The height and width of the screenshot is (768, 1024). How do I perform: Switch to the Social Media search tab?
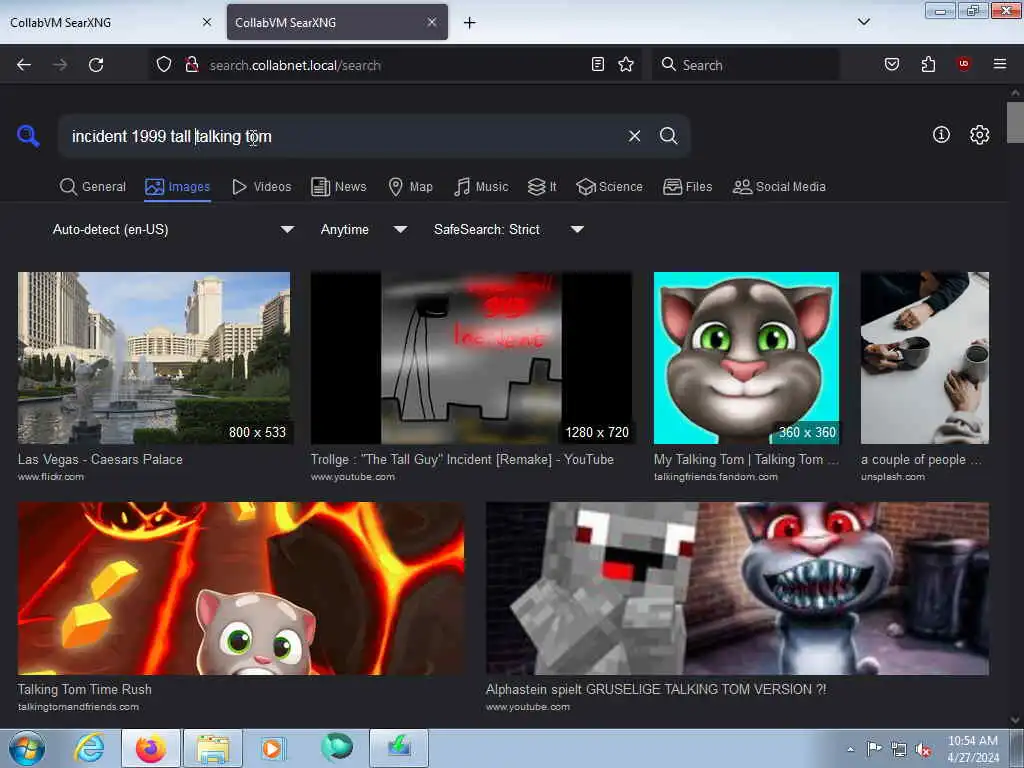(779, 187)
